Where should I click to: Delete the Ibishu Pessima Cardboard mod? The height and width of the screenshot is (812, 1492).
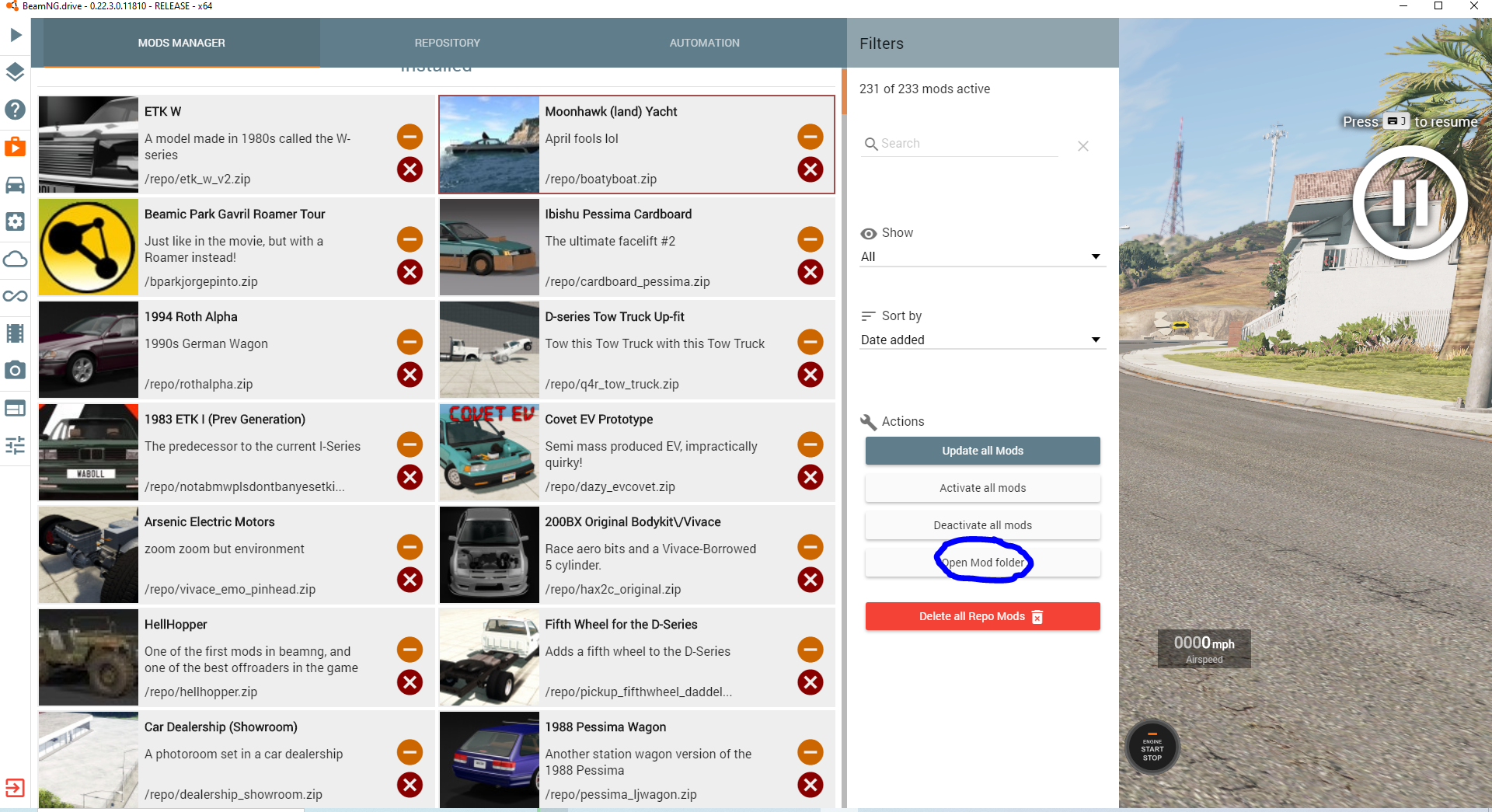click(810, 272)
